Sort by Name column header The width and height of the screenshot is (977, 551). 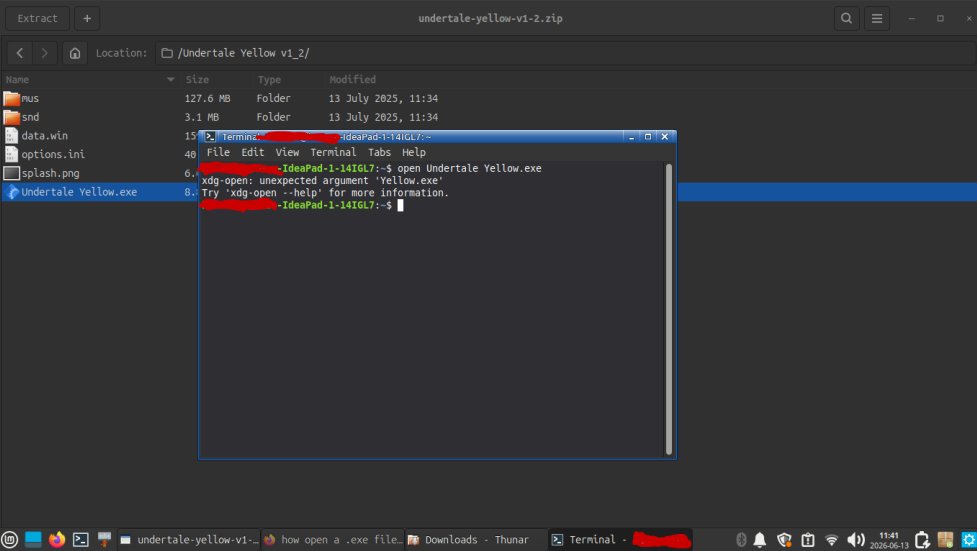[90, 80]
